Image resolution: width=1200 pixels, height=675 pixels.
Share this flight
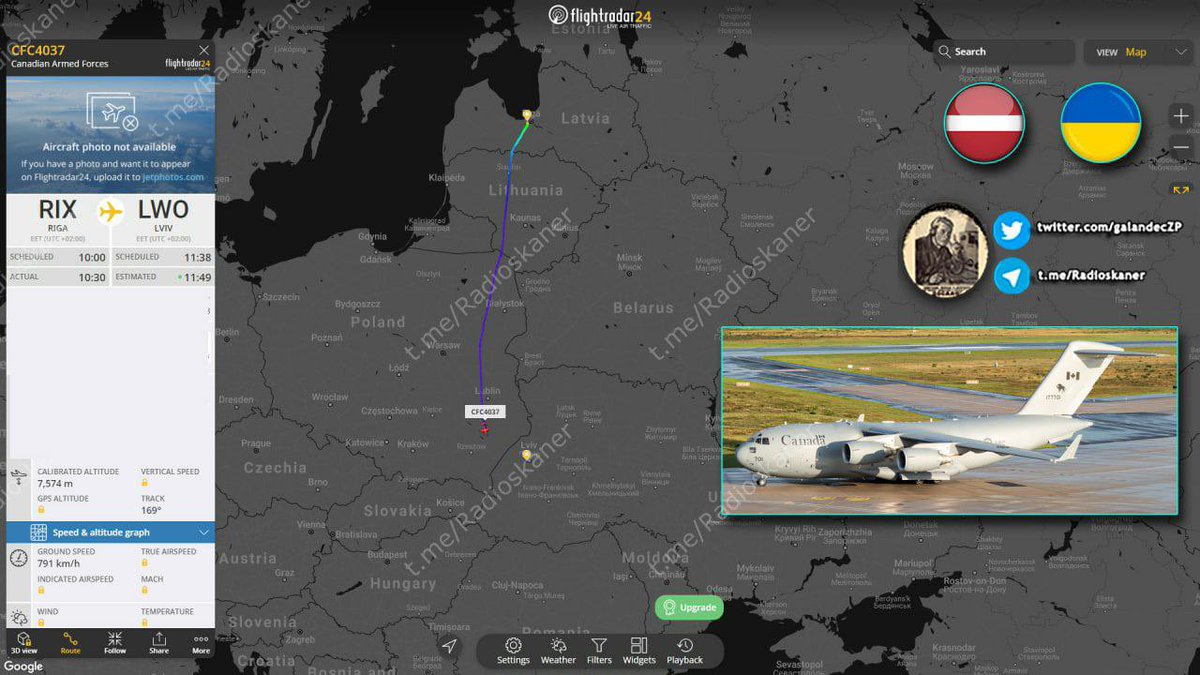159,642
